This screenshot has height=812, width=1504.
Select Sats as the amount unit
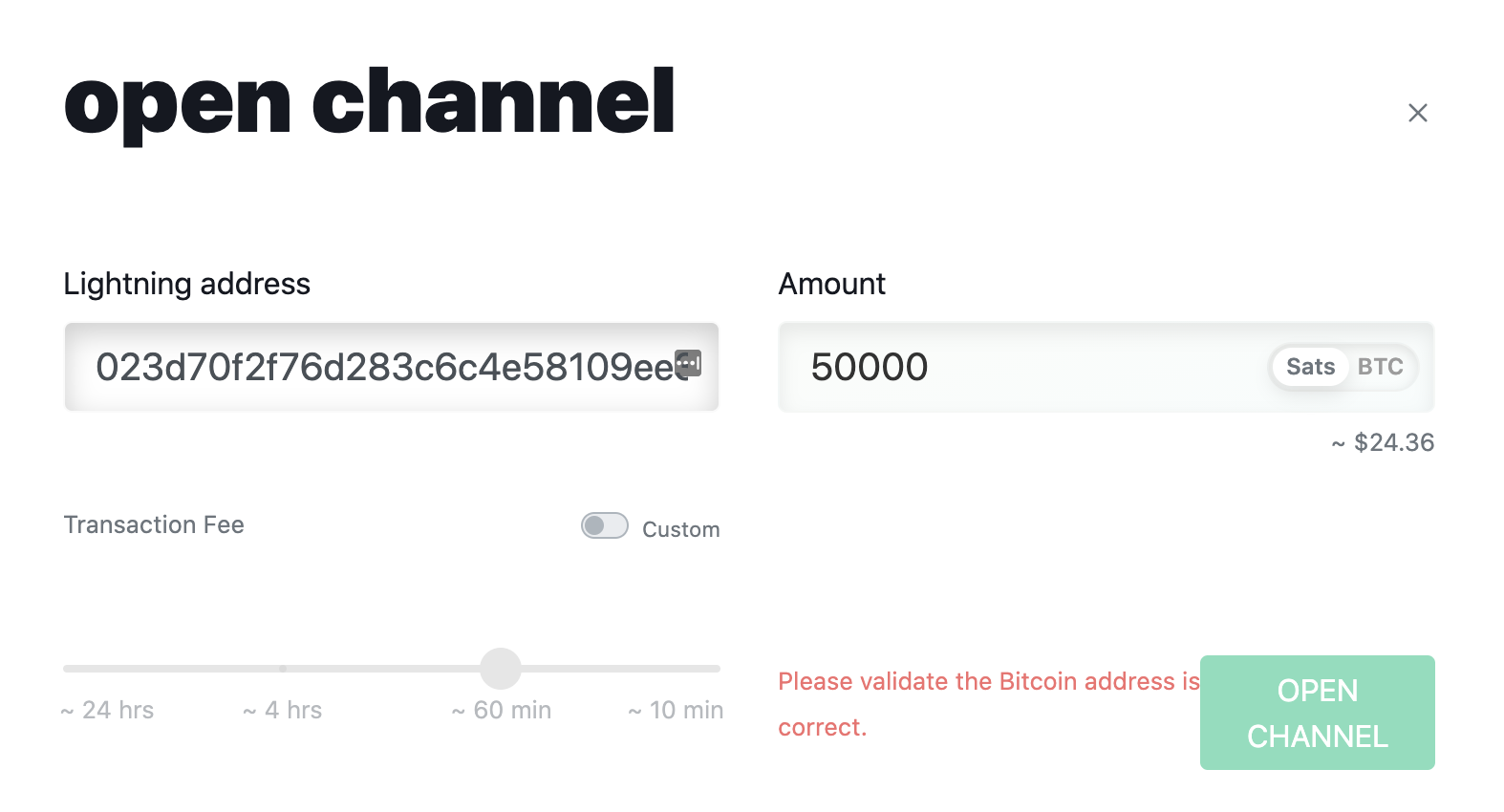pos(1309,367)
